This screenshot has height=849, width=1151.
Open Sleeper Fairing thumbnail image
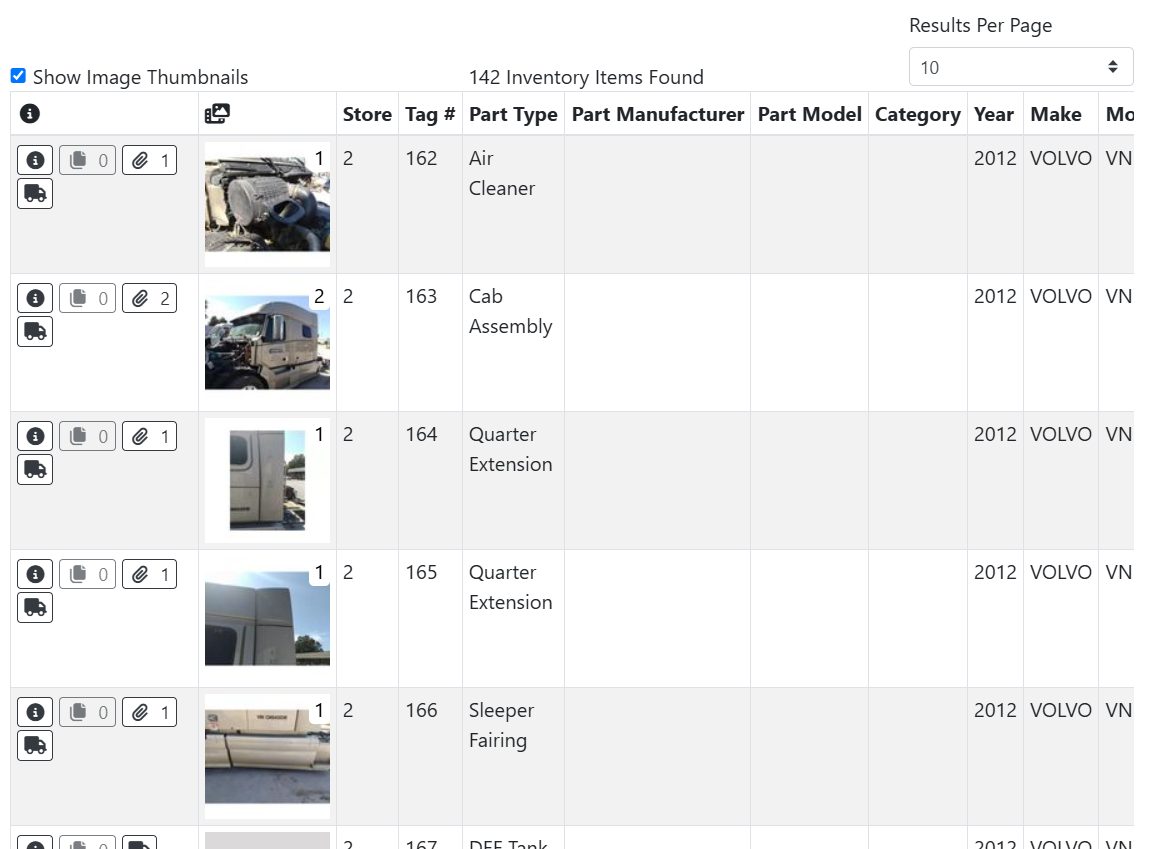[x=267, y=756]
